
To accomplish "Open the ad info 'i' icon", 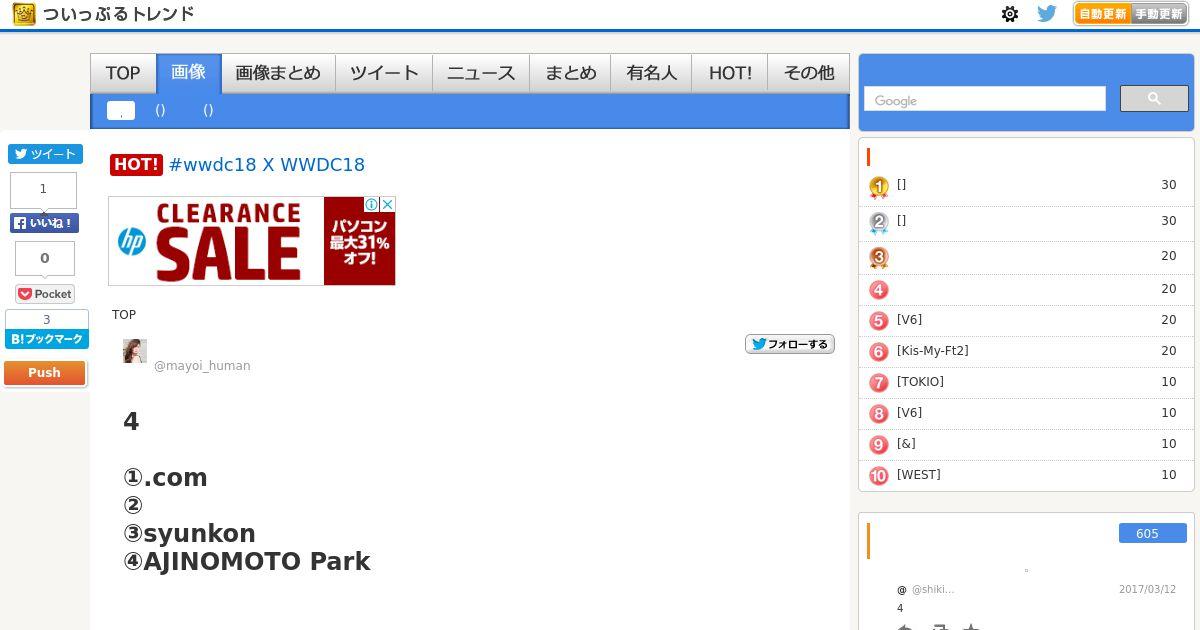I will (372, 204).
